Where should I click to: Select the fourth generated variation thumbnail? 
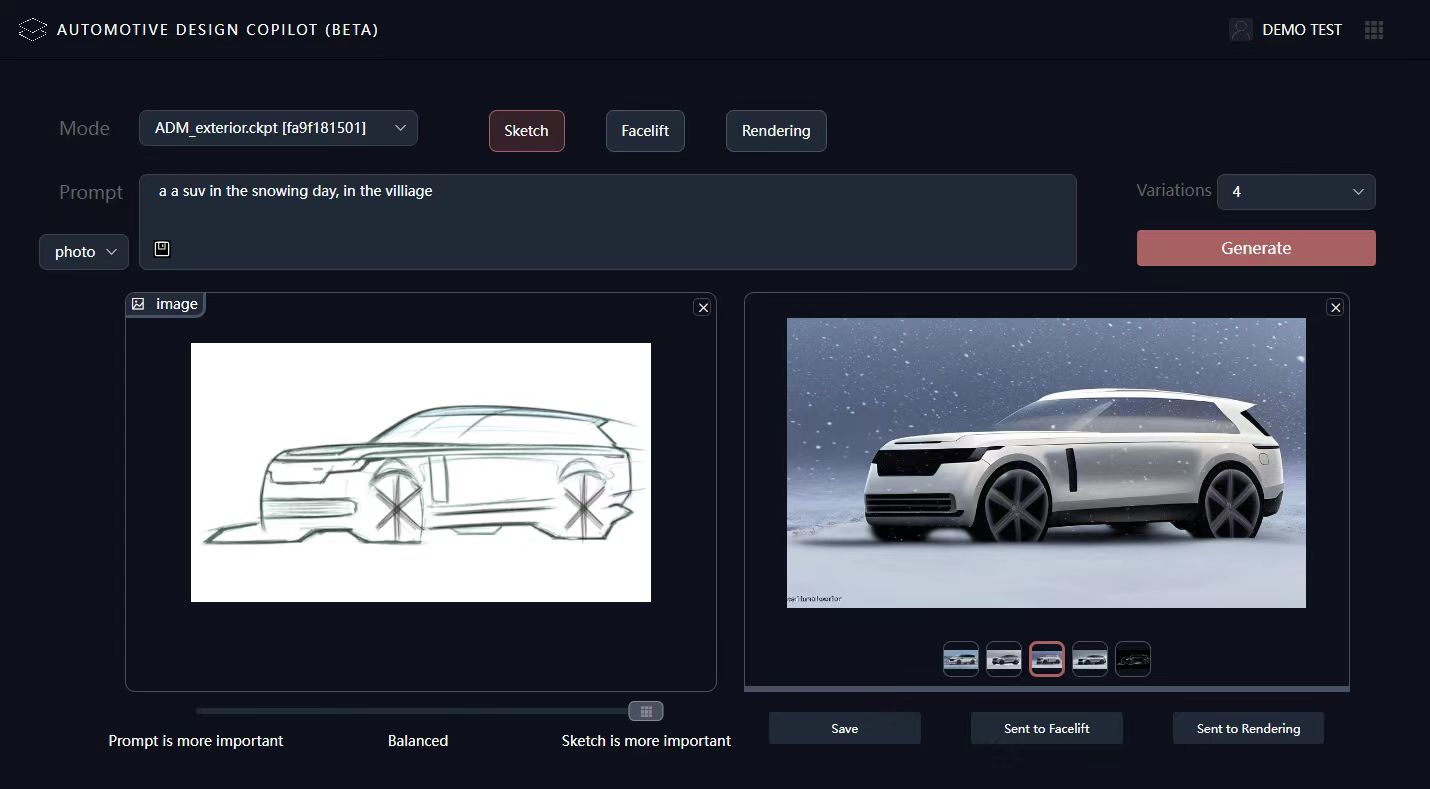(1090, 659)
